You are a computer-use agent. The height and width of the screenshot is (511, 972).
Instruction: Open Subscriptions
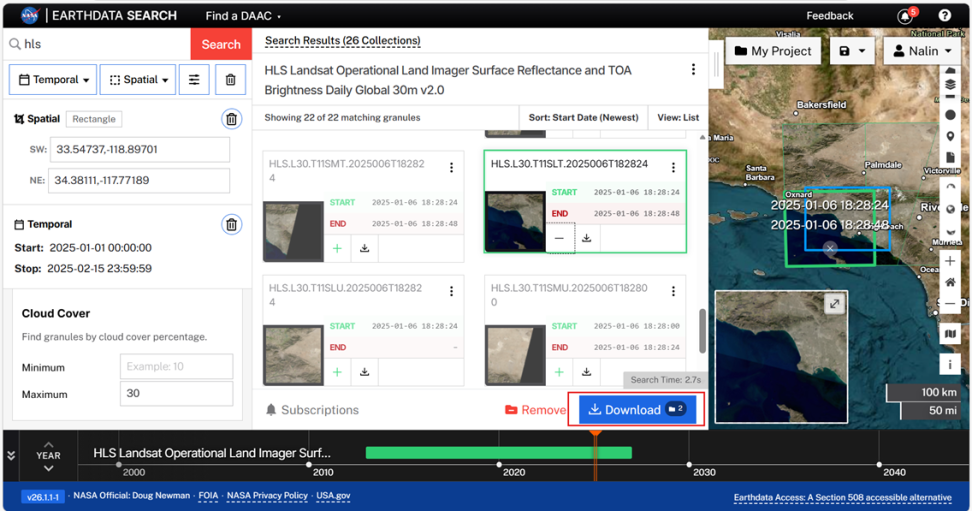(x=312, y=410)
